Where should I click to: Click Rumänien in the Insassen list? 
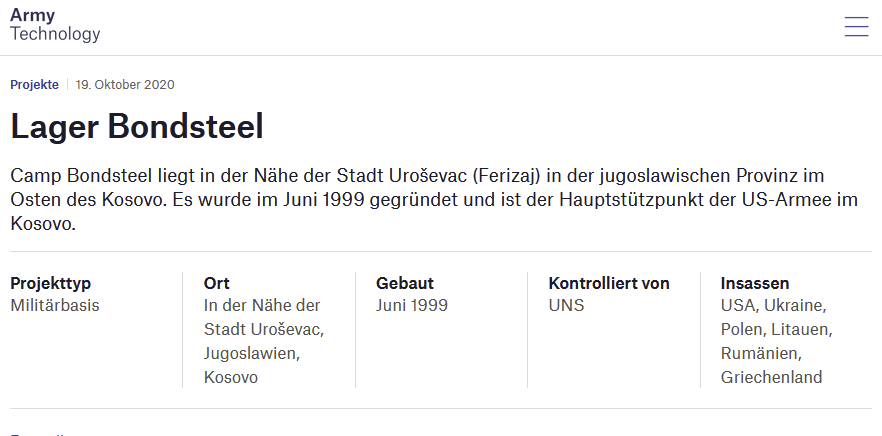coord(760,354)
